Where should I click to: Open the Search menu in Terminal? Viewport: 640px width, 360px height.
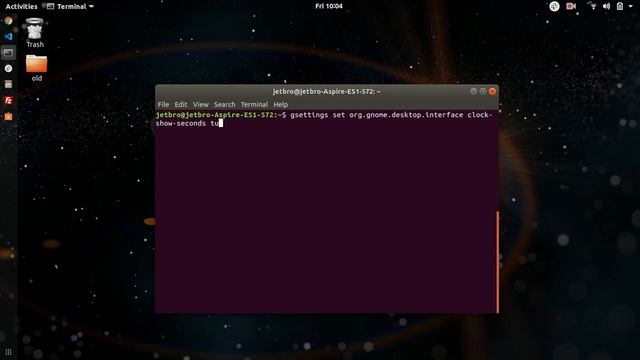pyautogui.click(x=224, y=104)
